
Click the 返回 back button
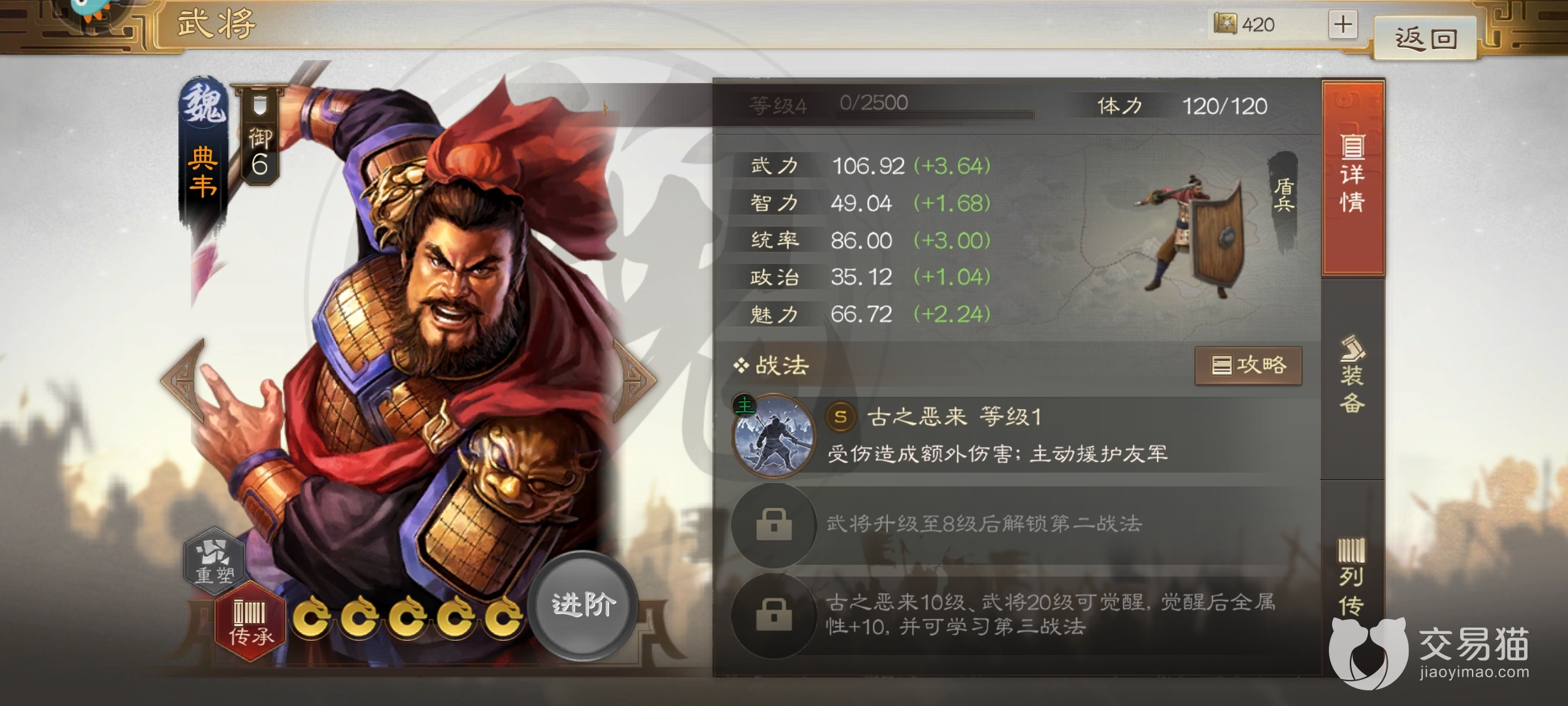(x=1426, y=38)
